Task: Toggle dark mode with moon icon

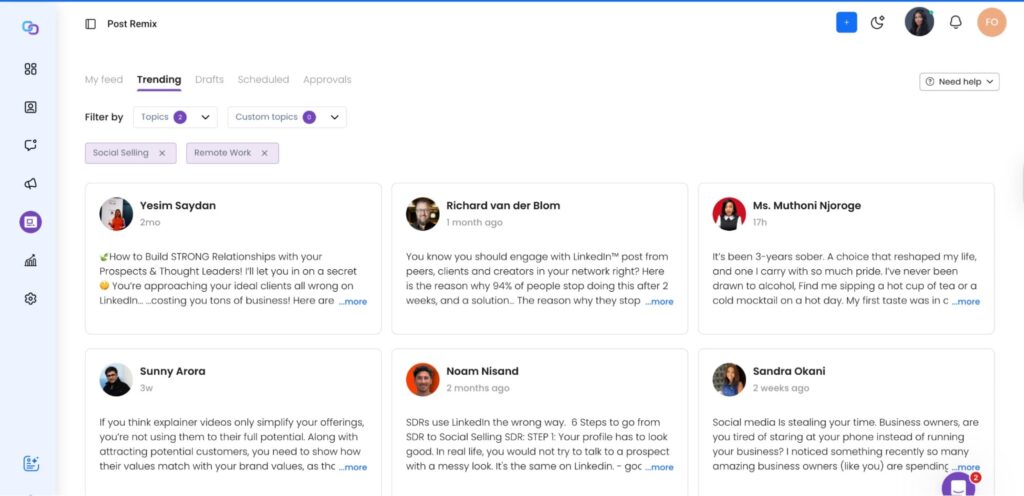Action: click(x=878, y=23)
